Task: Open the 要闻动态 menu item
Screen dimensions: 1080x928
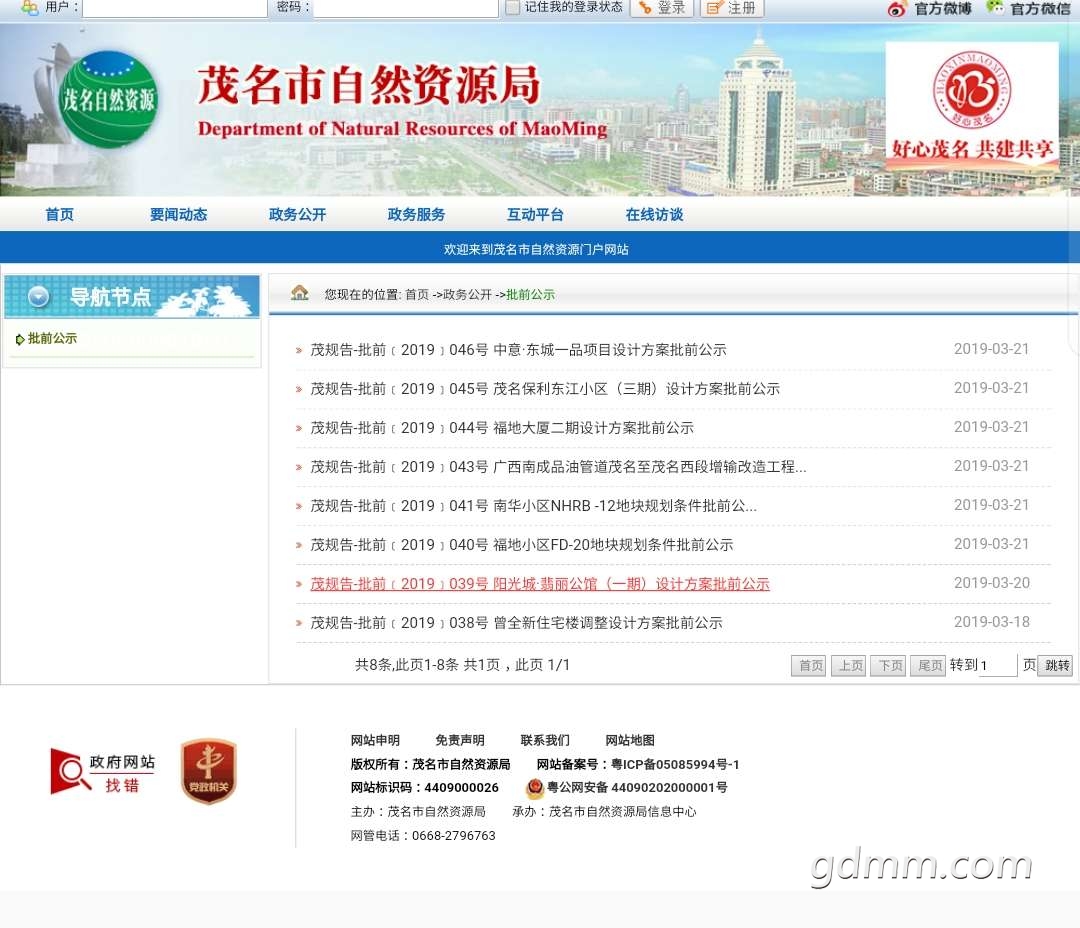Action: tap(178, 214)
